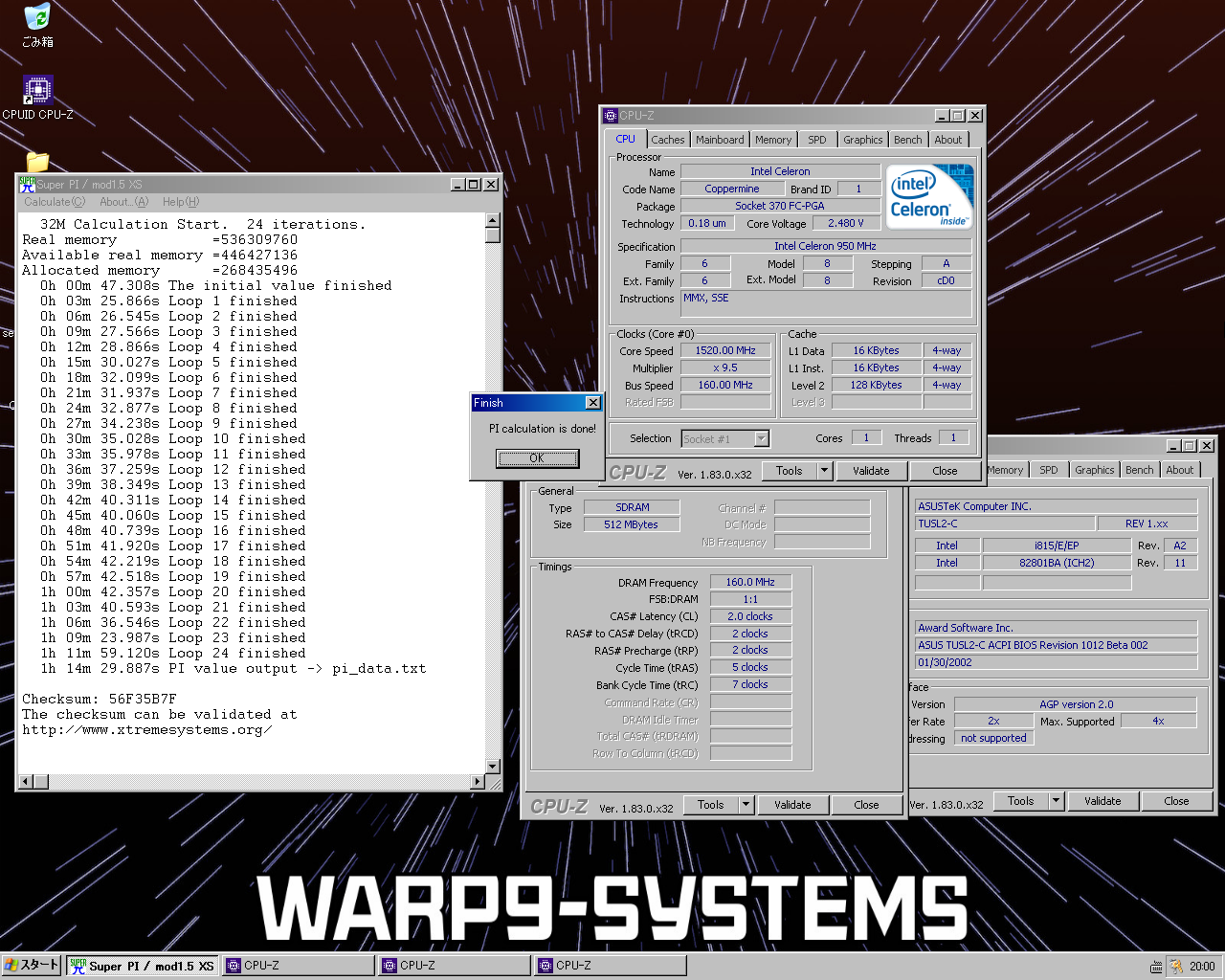Close the Finish dialog with X

tap(592, 403)
